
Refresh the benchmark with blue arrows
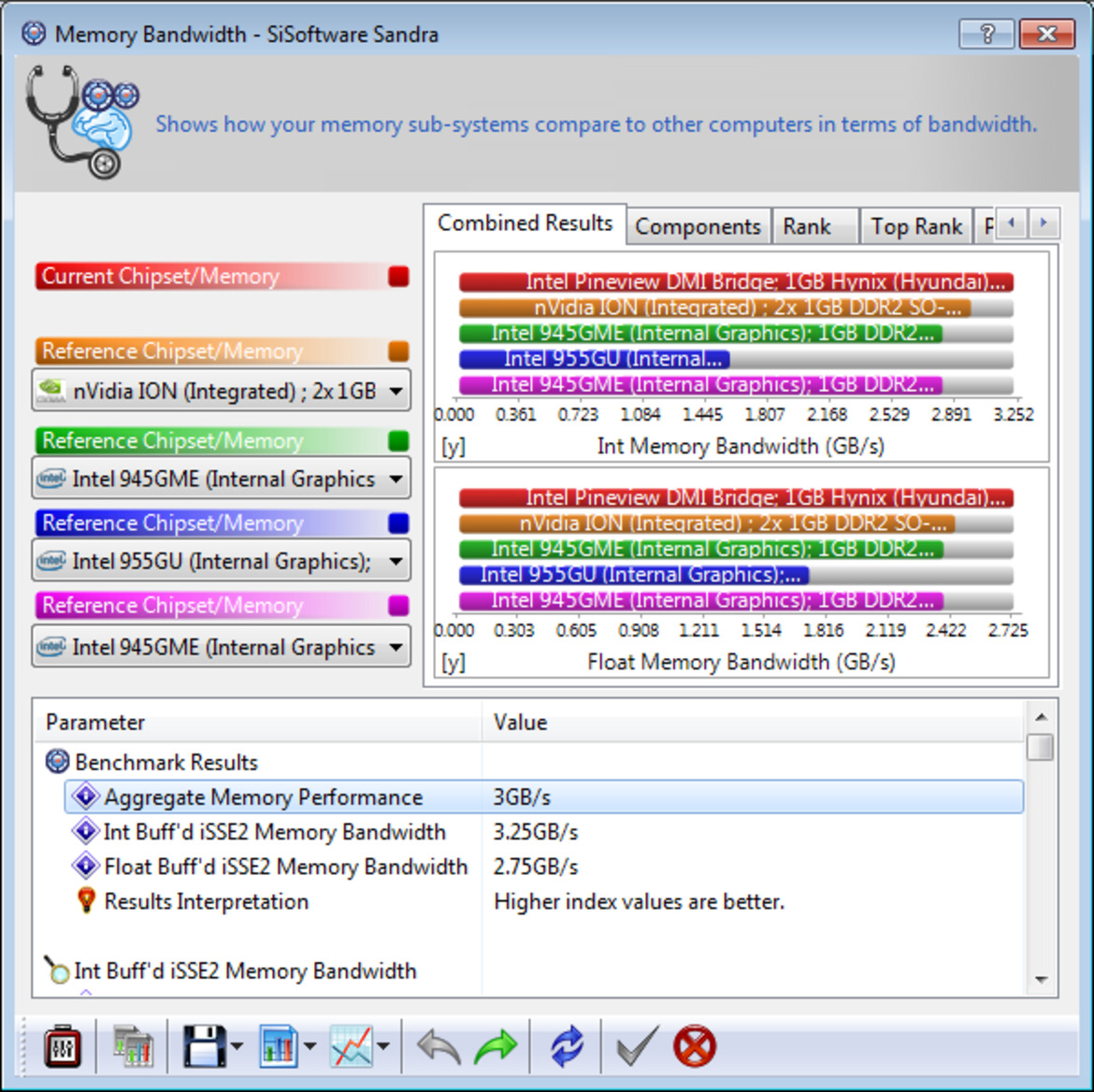click(x=567, y=1046)
